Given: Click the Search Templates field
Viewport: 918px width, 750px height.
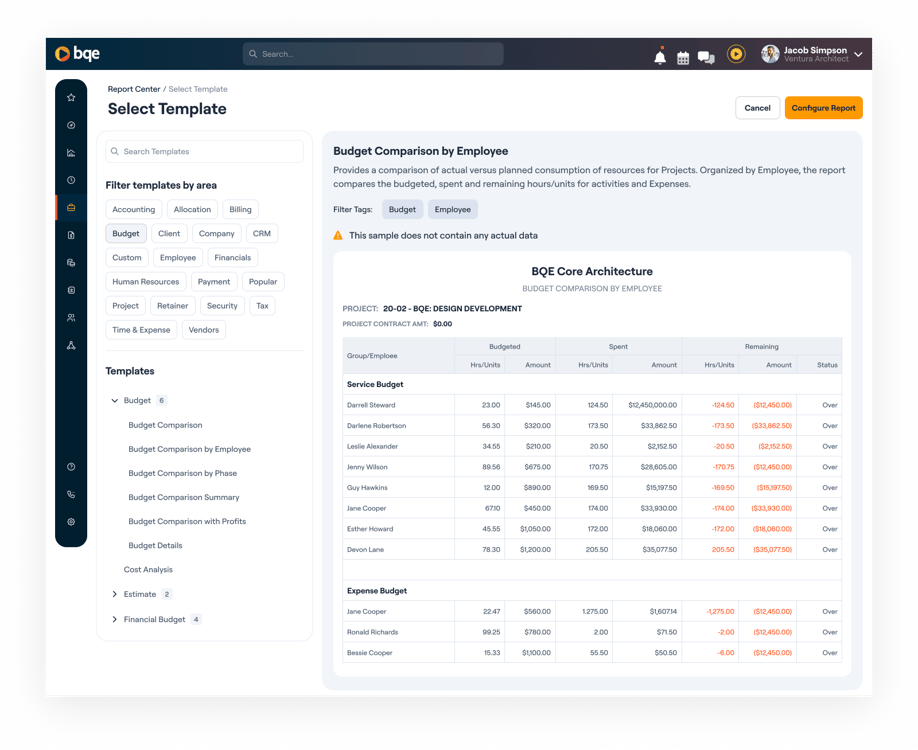Looking at the screenshot, I should click(x=204, y=152).
